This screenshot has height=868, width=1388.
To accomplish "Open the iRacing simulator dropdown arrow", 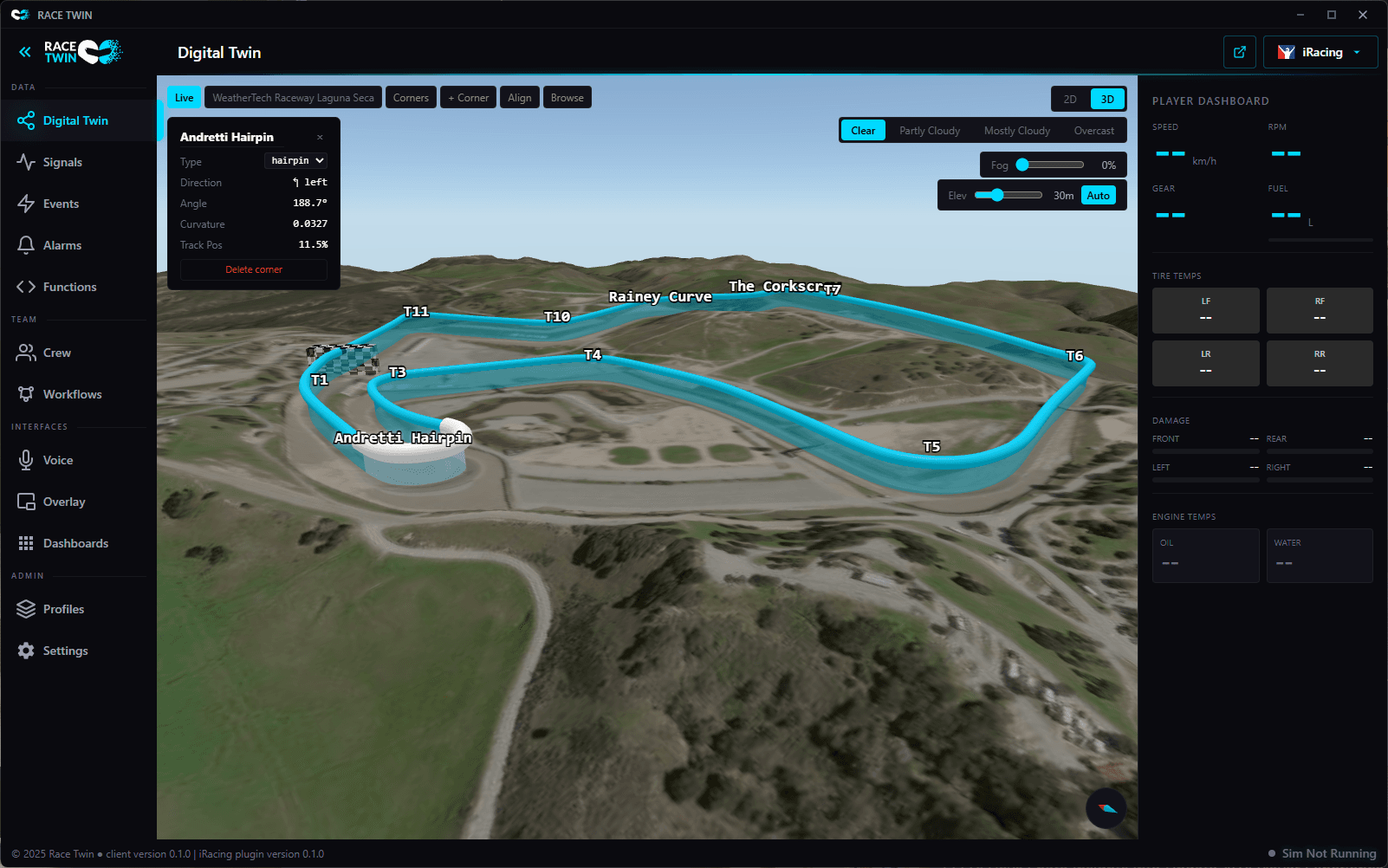I will tap(1357, 52).
